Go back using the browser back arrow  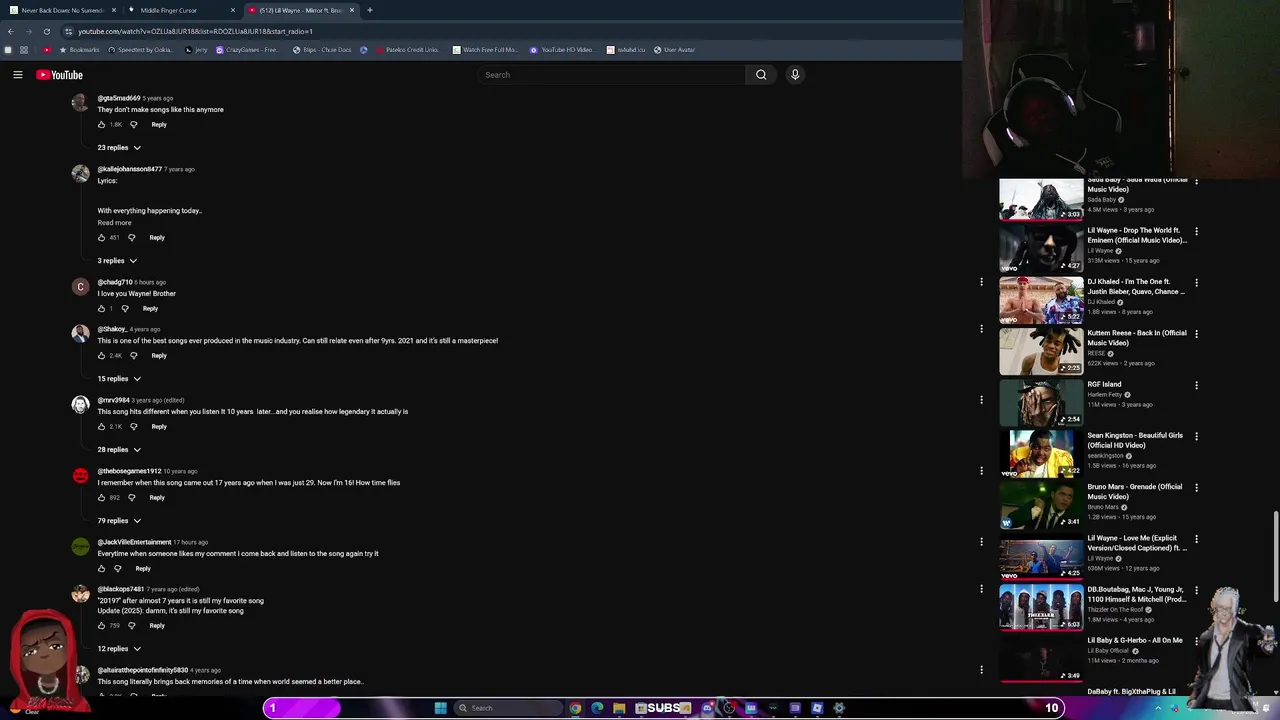(x=10, y=31)
